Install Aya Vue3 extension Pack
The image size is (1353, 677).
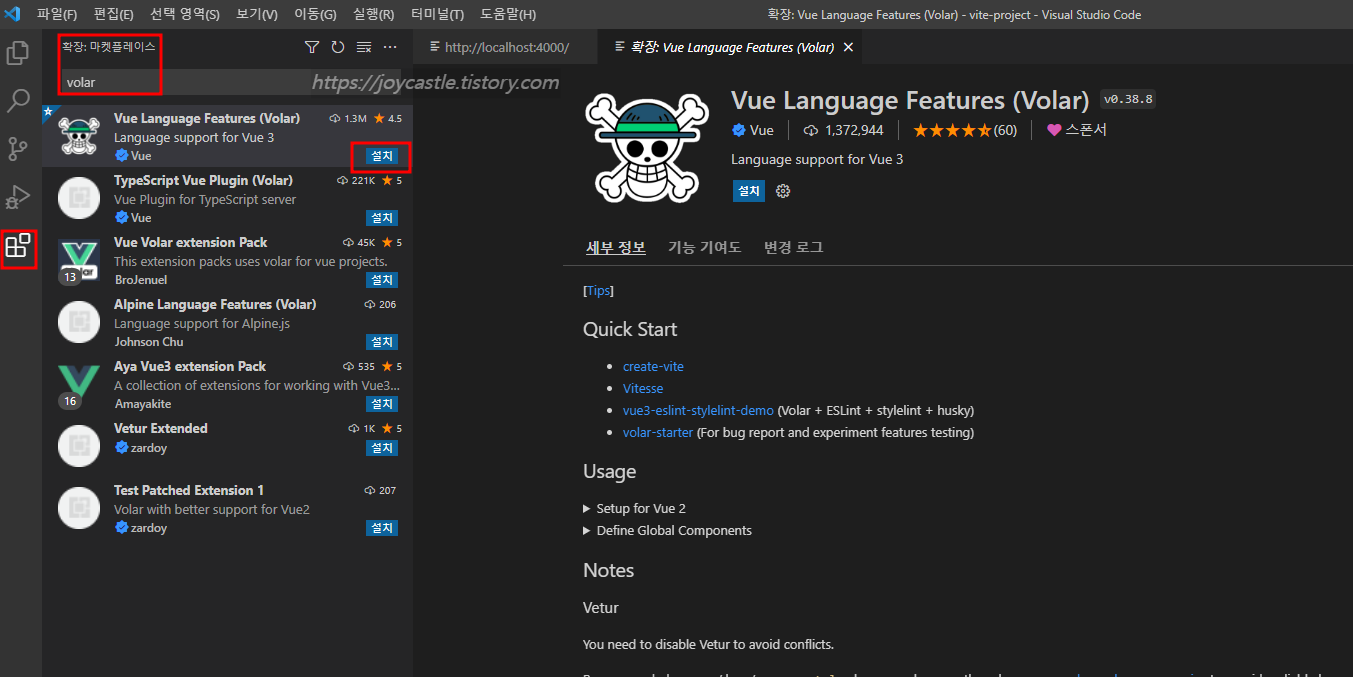click(382, 404)
